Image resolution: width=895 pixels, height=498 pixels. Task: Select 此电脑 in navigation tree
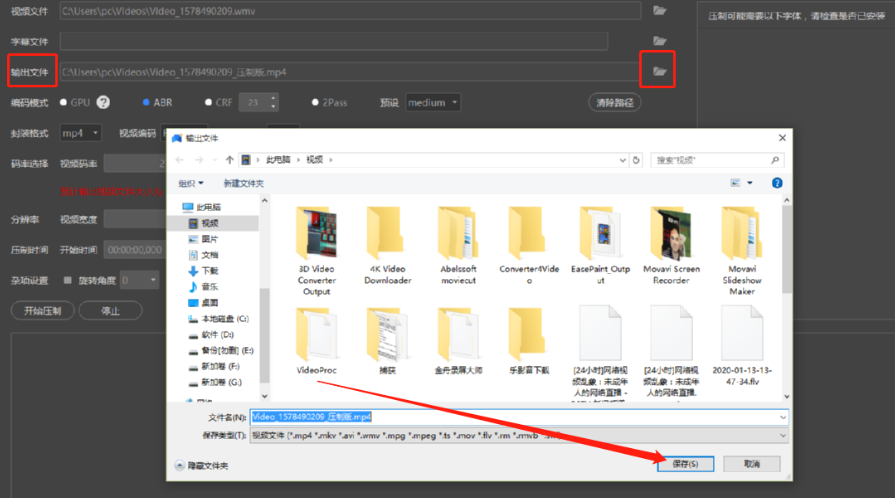201,207
